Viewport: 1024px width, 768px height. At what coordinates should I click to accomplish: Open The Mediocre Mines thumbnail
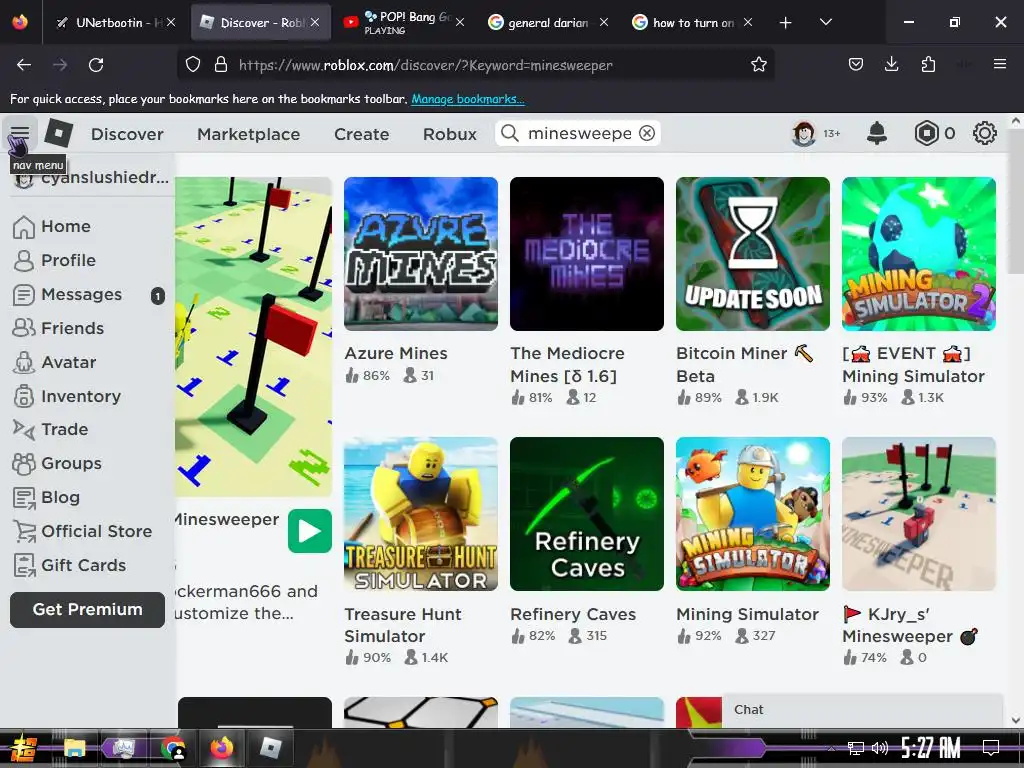tap(586, 253)
